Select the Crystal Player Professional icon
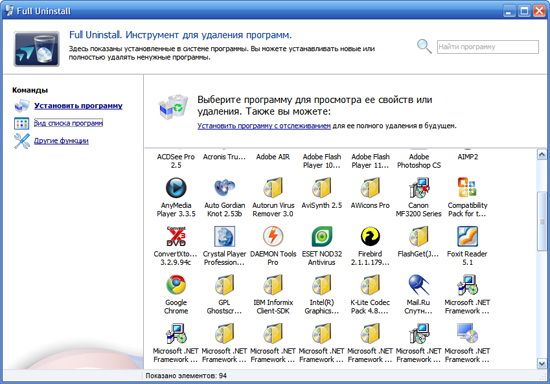This screenshot has height=384, width=550. (224, 236)
